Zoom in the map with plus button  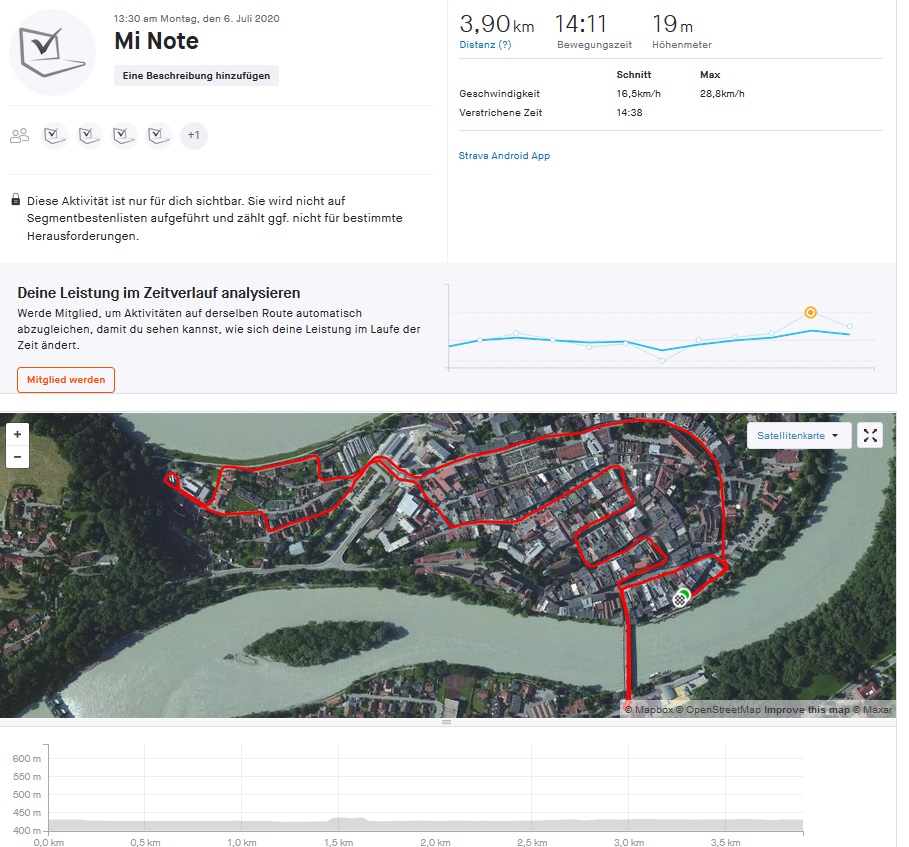(17, 434)
